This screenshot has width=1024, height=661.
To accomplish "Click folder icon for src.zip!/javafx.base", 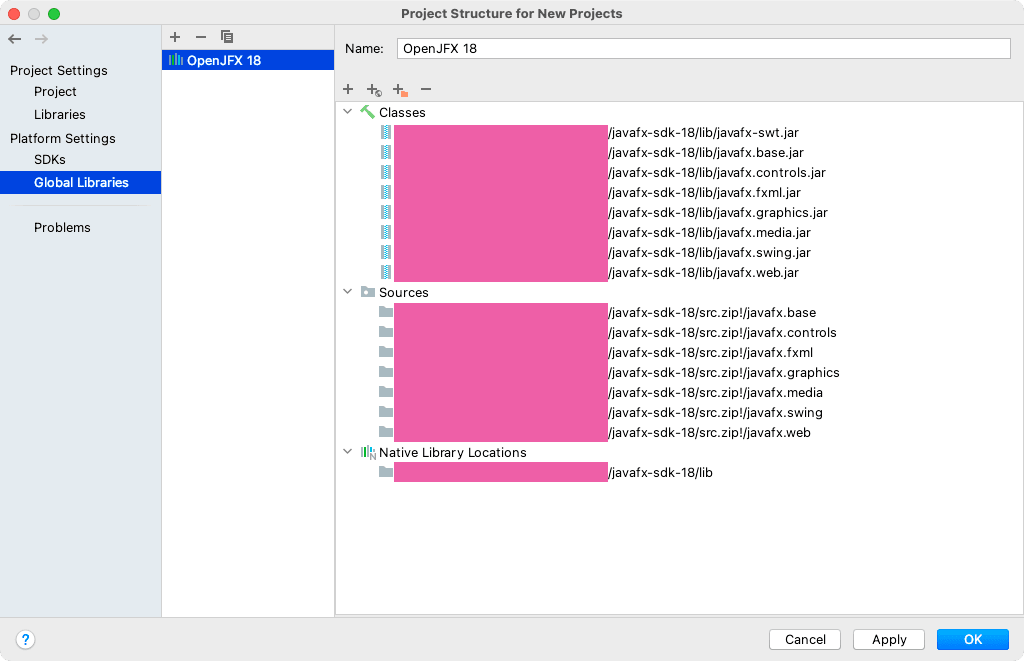I will point(386,312).
